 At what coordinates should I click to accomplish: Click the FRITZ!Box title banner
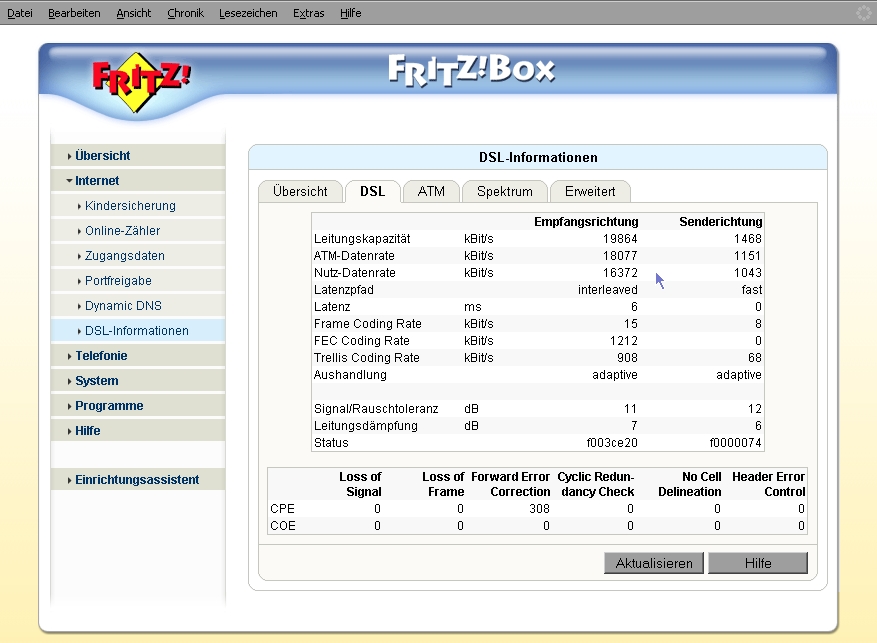tap(471, 71)
